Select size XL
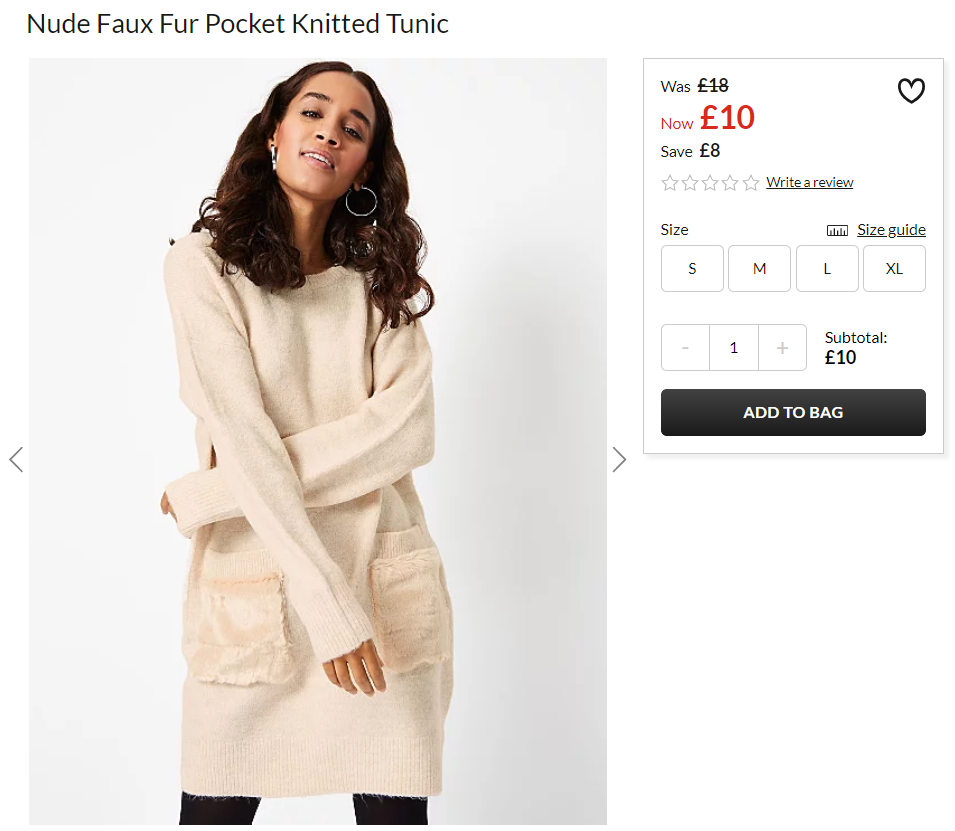 [894, 269]
